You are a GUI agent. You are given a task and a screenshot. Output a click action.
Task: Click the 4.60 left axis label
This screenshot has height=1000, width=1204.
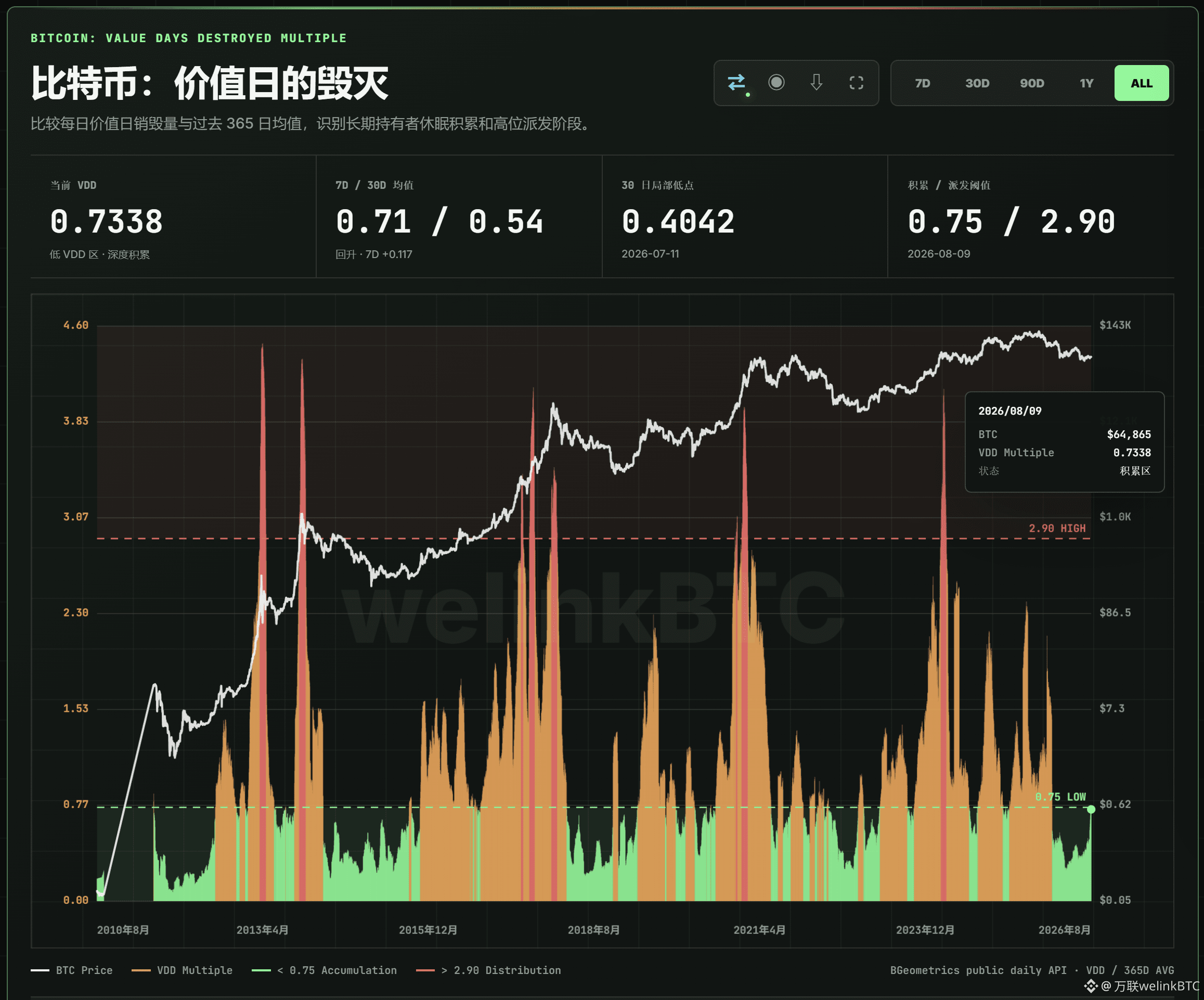tap(76, 325)
